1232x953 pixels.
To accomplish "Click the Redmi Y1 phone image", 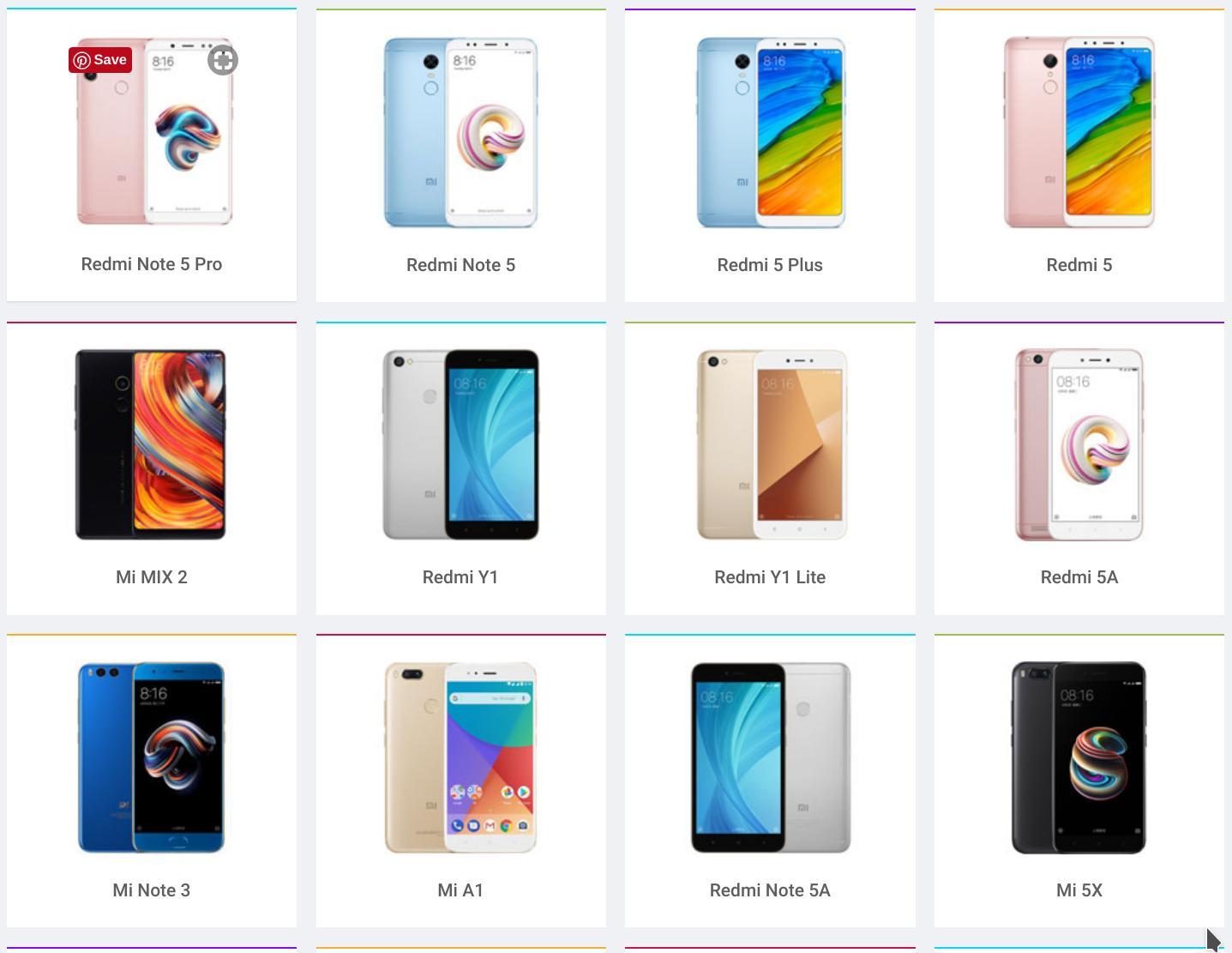I will (460, 444).
